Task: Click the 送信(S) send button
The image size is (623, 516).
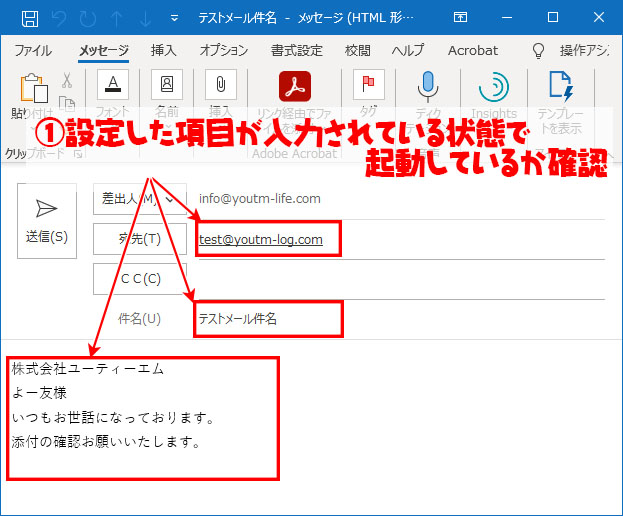Action: click(x=47, y=221)
